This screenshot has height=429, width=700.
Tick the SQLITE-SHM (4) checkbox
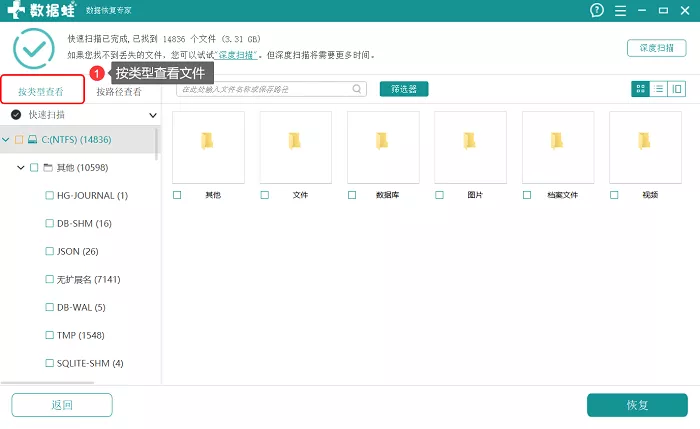point(50,363)
